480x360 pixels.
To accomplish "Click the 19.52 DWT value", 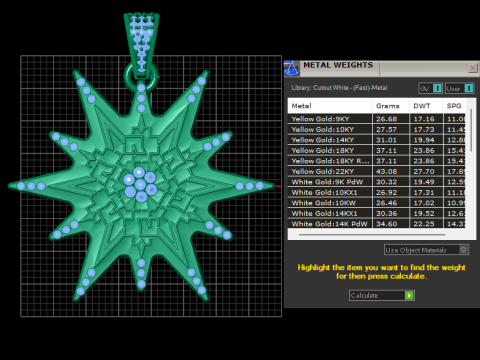I will (x=424, y=213).
